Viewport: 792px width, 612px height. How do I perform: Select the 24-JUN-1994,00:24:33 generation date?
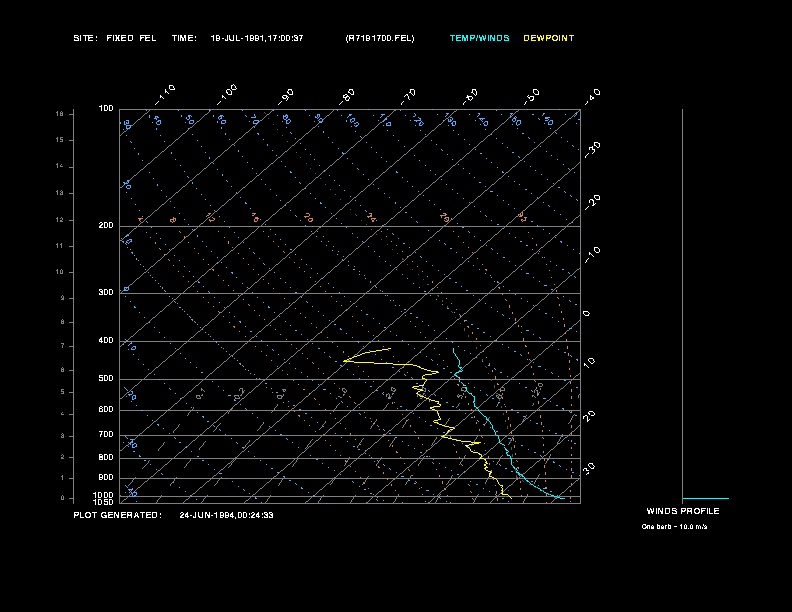click(x=226, y=515)
